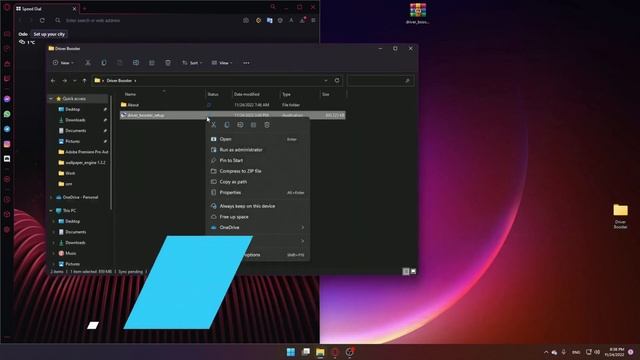Switch to details view in status bar
The height and width of the screenshot is (360, 640).
click(406, 271)
